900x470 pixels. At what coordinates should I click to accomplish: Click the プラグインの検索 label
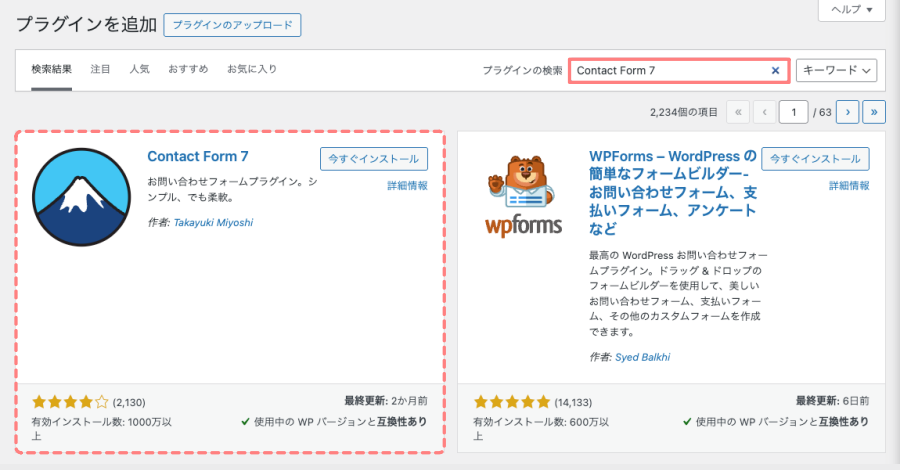[522, 71]
